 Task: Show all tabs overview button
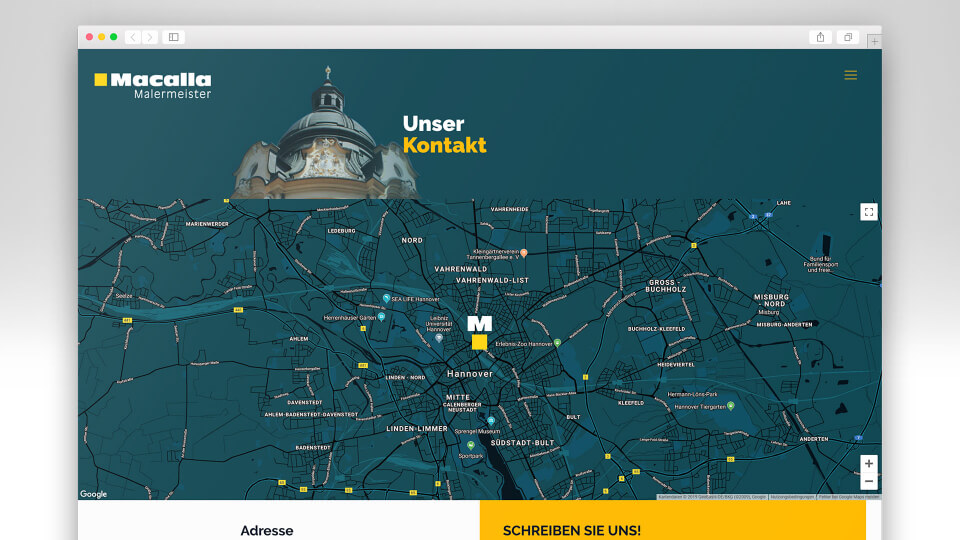pos(848,37)
